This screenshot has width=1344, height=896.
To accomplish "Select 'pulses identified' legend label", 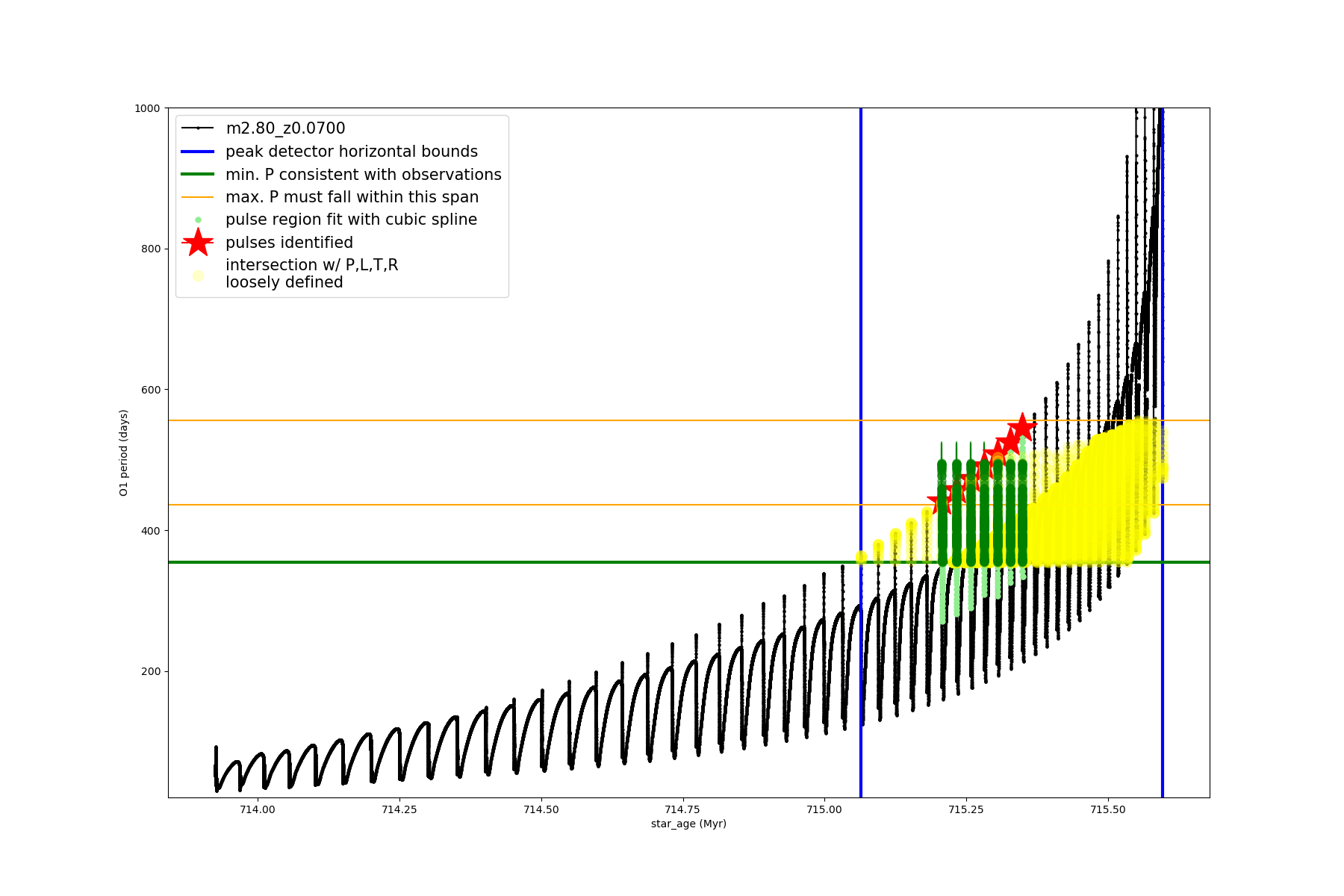I will coord(289,243).
